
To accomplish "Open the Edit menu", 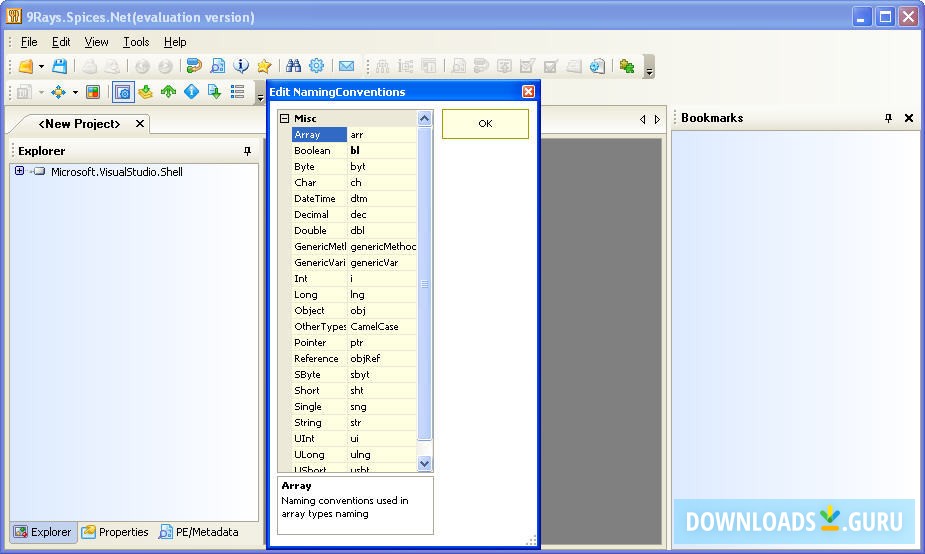I will (61, 42).
